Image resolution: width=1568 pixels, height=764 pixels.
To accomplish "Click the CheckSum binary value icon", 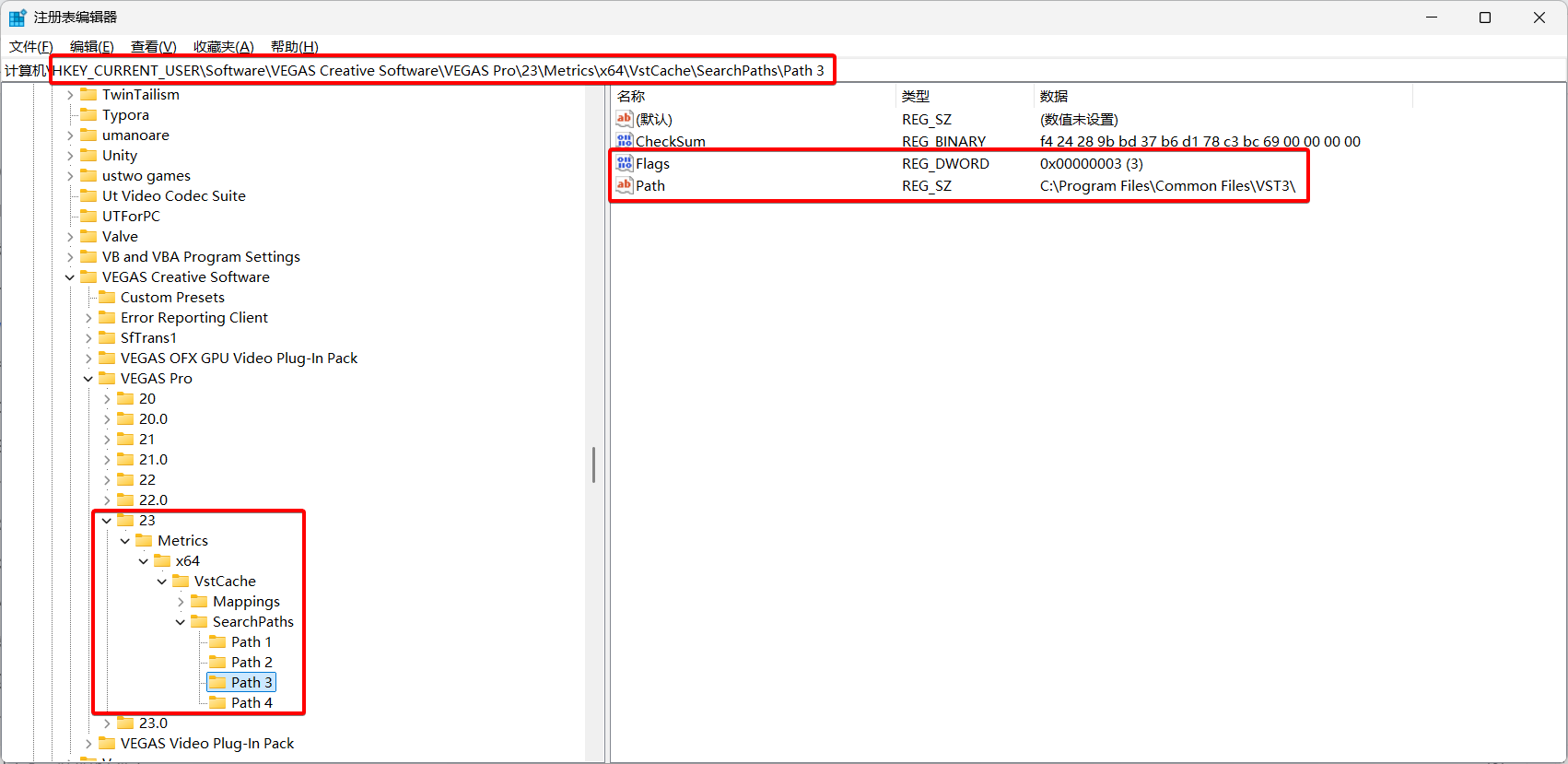I will pyautogui.click(x=625, y=141).
